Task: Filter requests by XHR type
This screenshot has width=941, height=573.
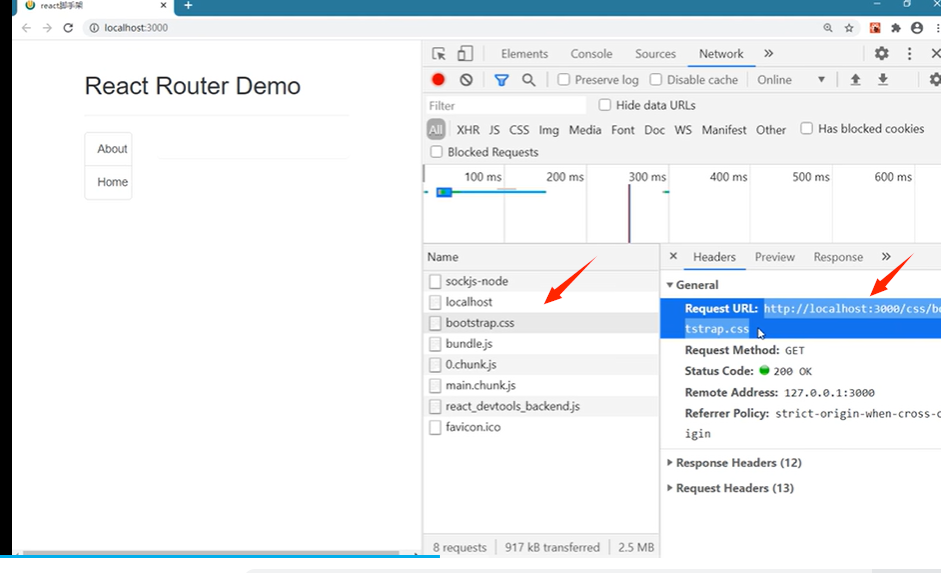Action: pos(468,130)
